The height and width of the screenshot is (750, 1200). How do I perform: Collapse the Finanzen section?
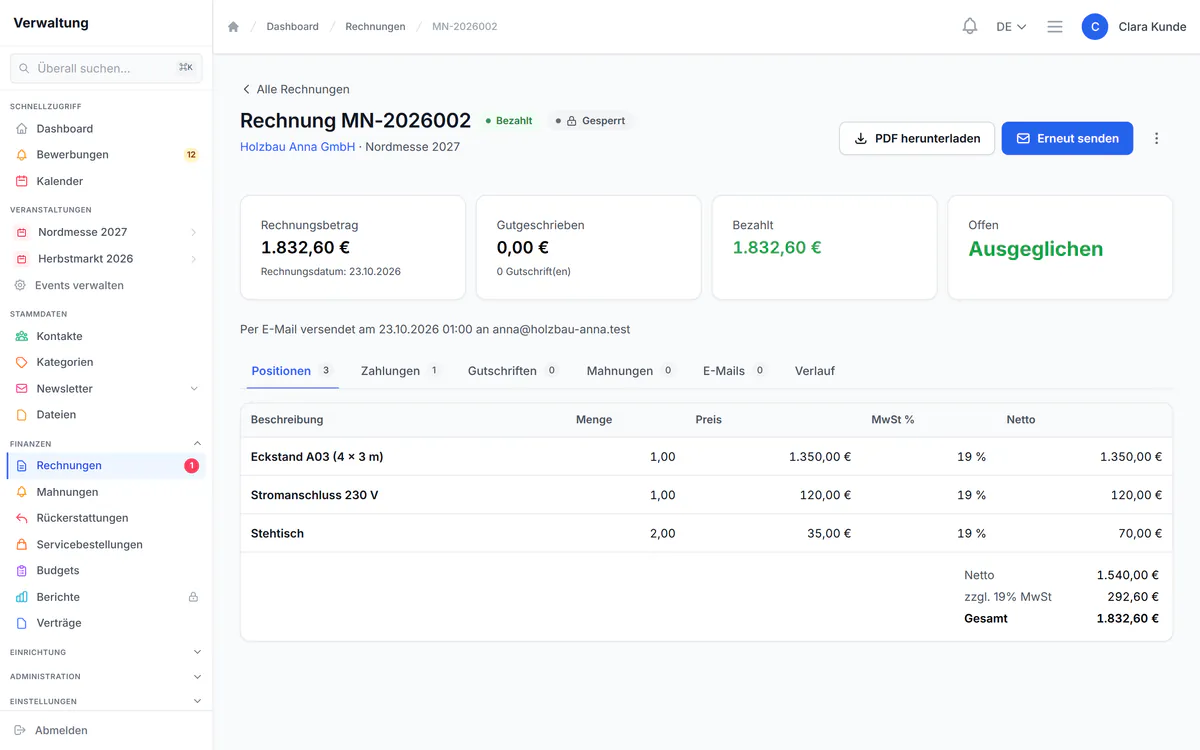pyautogui.click(x=197, y=443)
